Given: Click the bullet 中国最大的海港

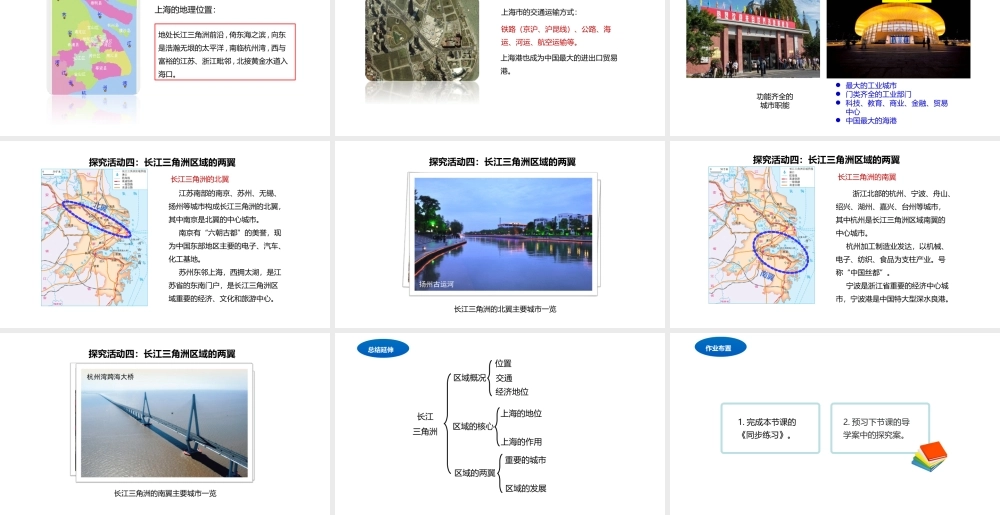Looking at the screenshot, I should (x=871, y=120).
